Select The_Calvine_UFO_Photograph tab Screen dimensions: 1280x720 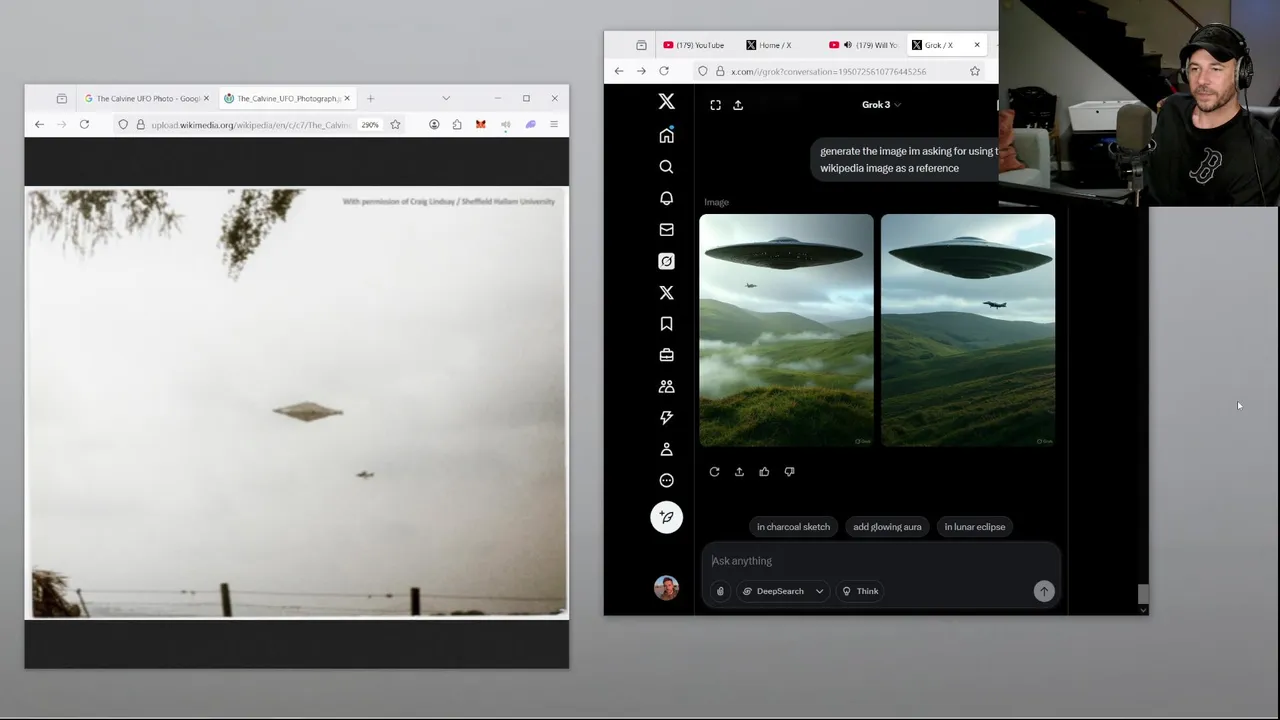coord(287,98)
